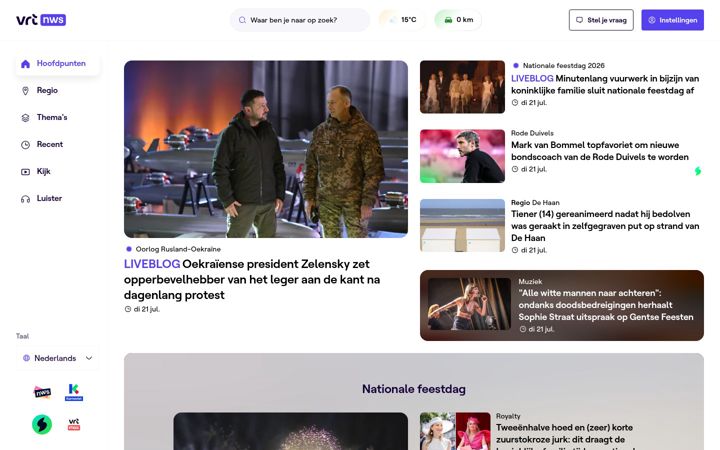
Task: Open the VRT MAX logo in sidebar
Action: (x=74, y=424)
